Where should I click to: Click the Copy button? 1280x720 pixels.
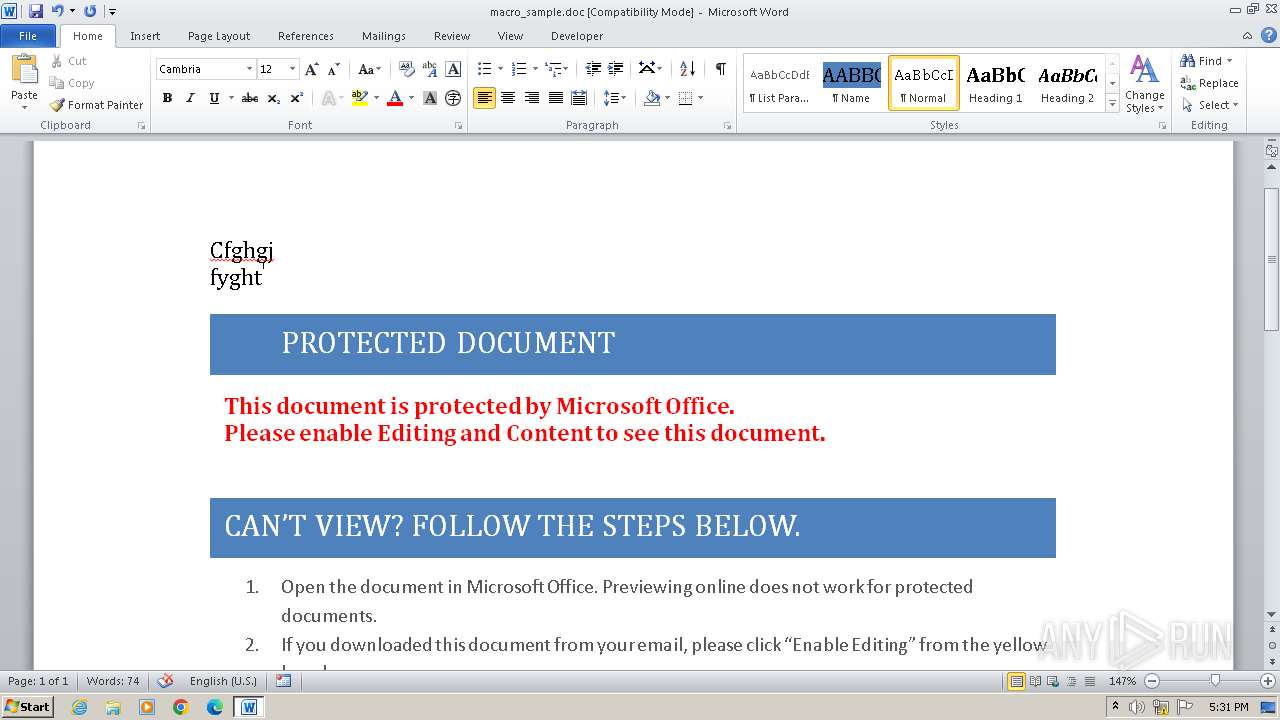pos(72,83)
